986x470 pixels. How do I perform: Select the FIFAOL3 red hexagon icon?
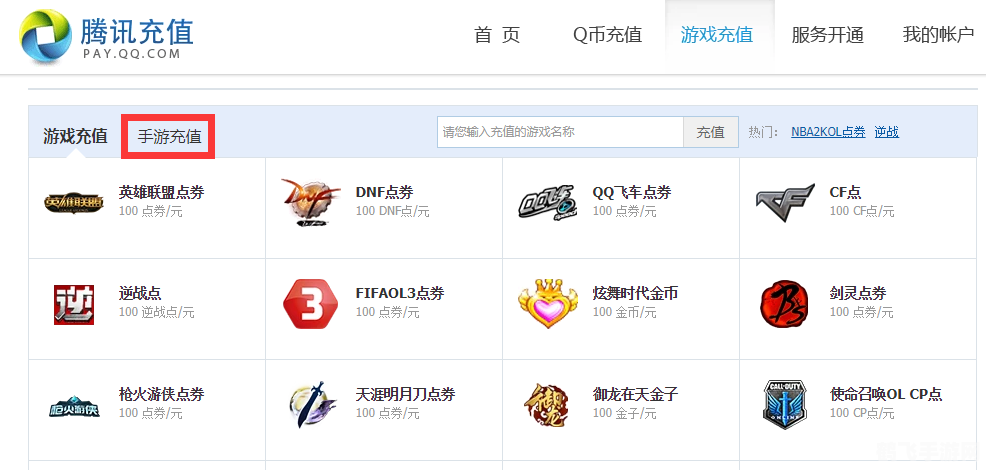[x=310, y=304]
